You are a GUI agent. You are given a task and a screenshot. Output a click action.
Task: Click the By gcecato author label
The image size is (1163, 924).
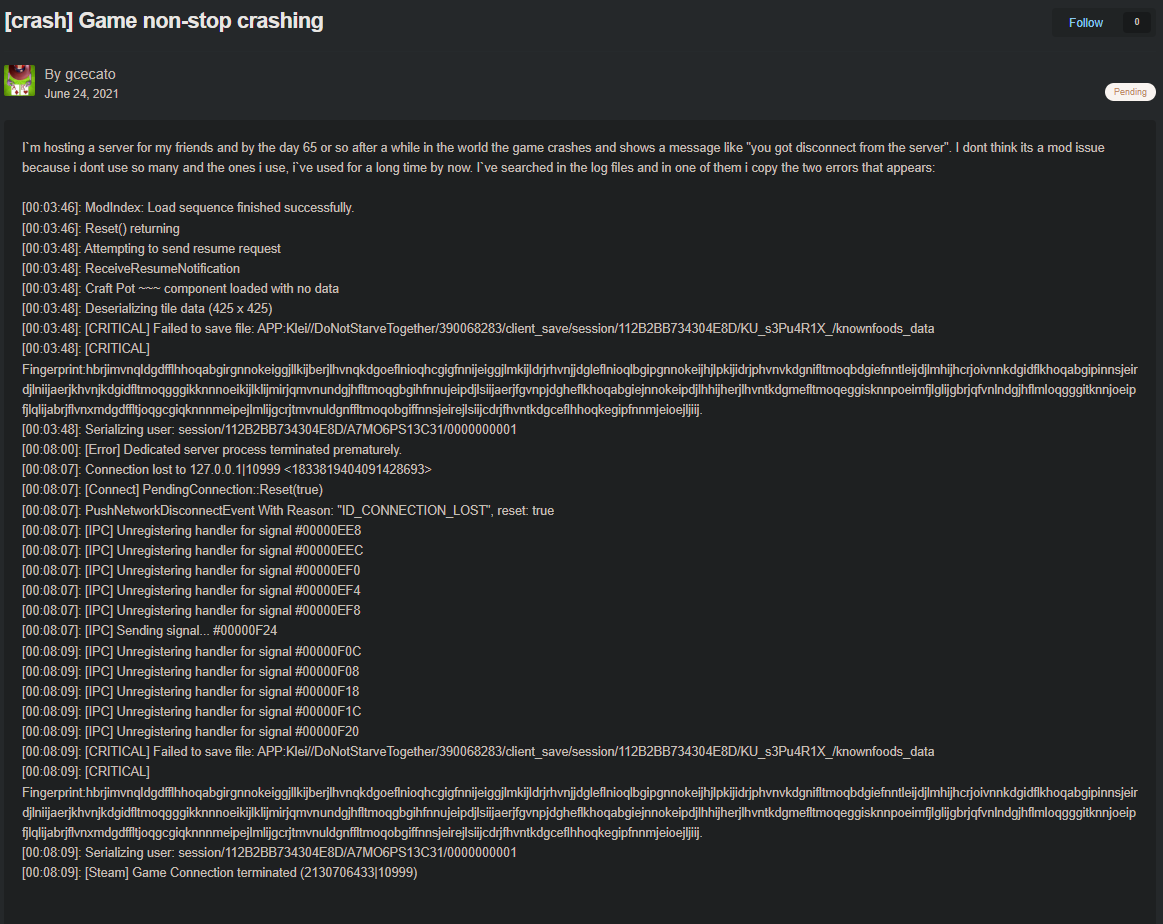pos(80,74)
